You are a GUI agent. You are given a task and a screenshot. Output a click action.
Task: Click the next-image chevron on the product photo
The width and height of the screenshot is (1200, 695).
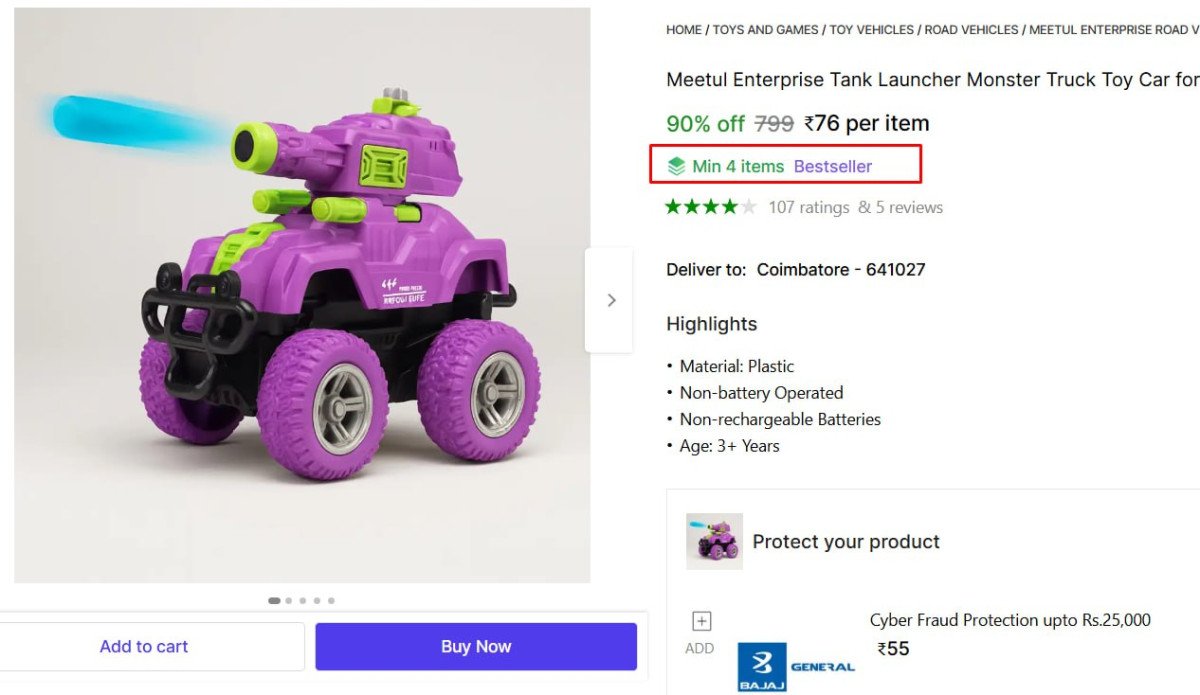610,299
